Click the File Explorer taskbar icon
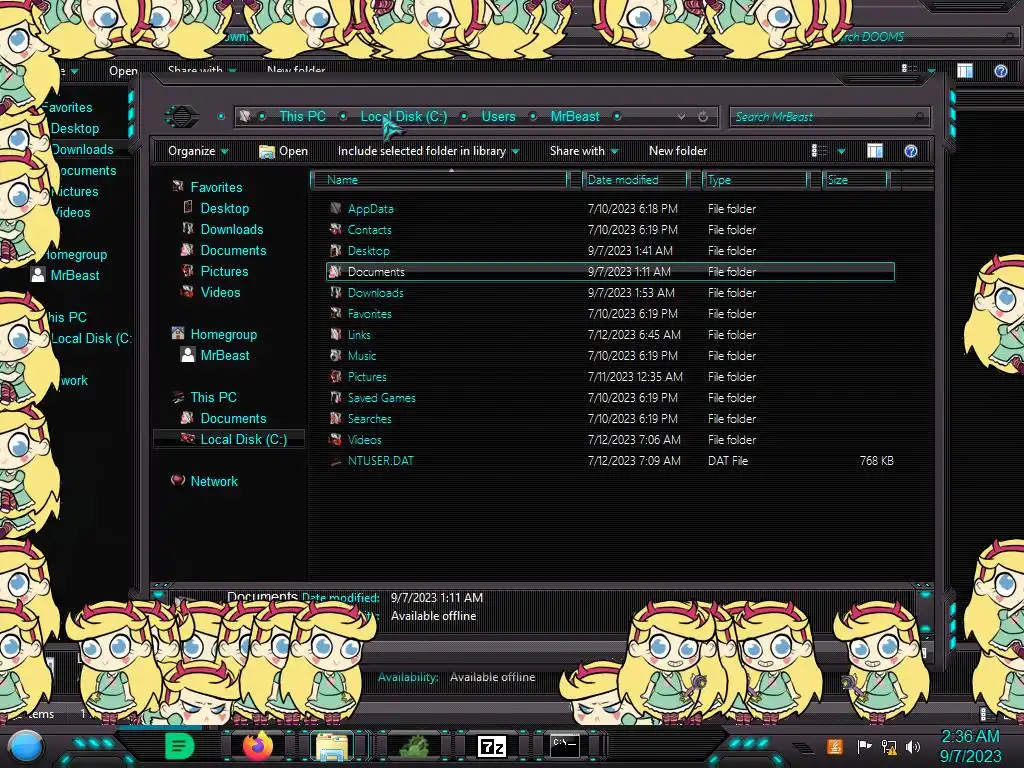The width and height of the screenshot is (1024, 768). (332, 746)
